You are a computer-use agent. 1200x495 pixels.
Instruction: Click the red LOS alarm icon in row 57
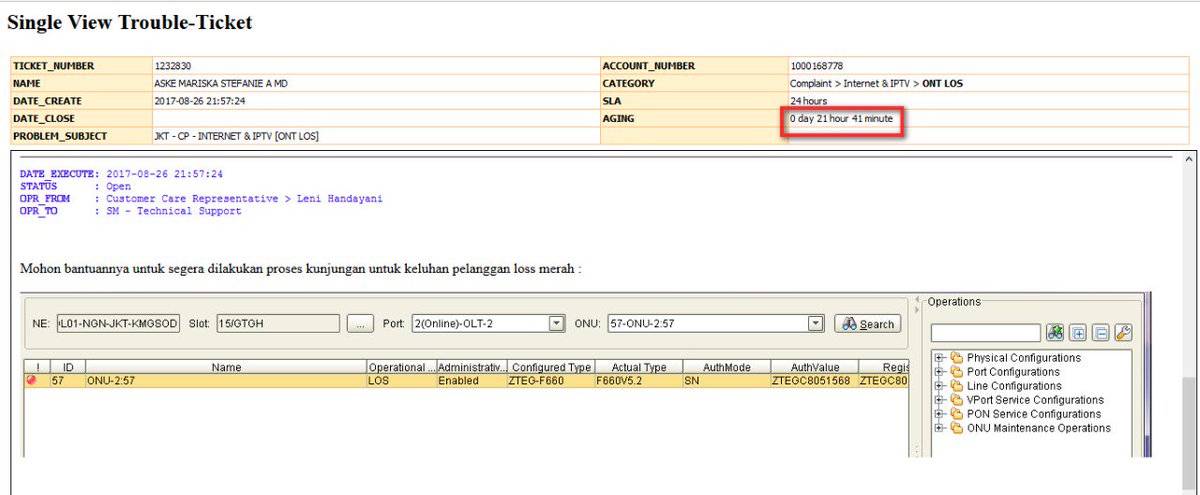coord(33,381)
